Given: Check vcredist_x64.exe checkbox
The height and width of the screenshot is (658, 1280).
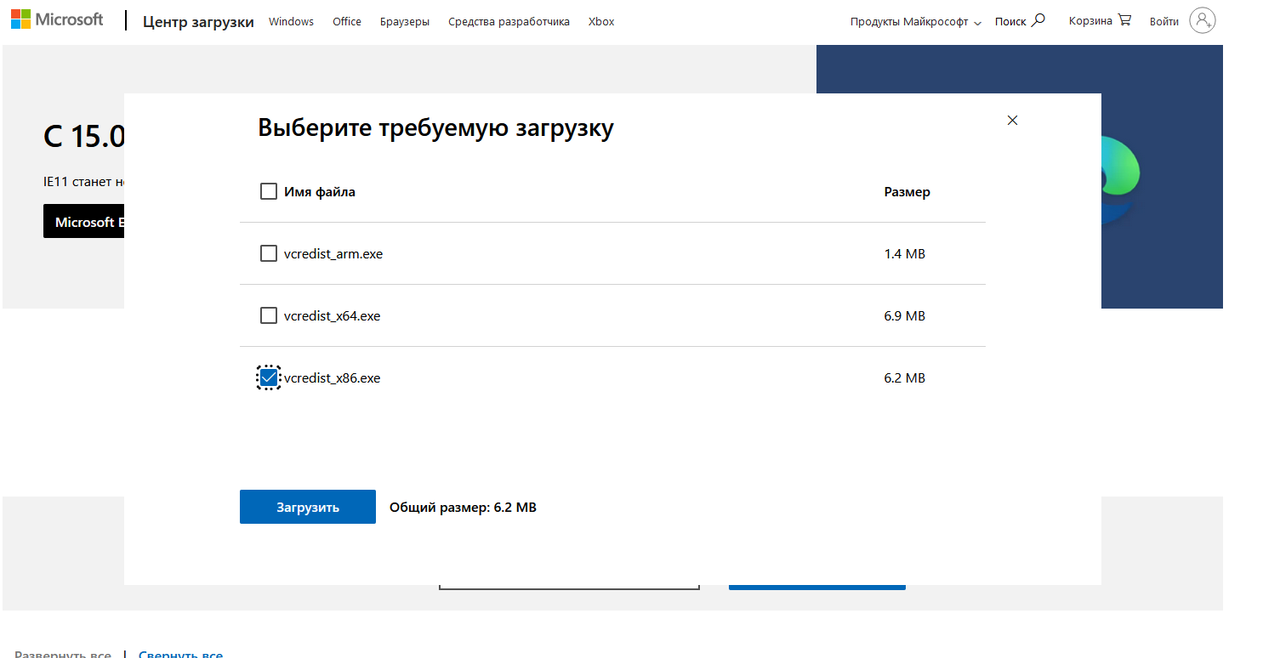Looking at the screenshot, I should coord(268,315).
